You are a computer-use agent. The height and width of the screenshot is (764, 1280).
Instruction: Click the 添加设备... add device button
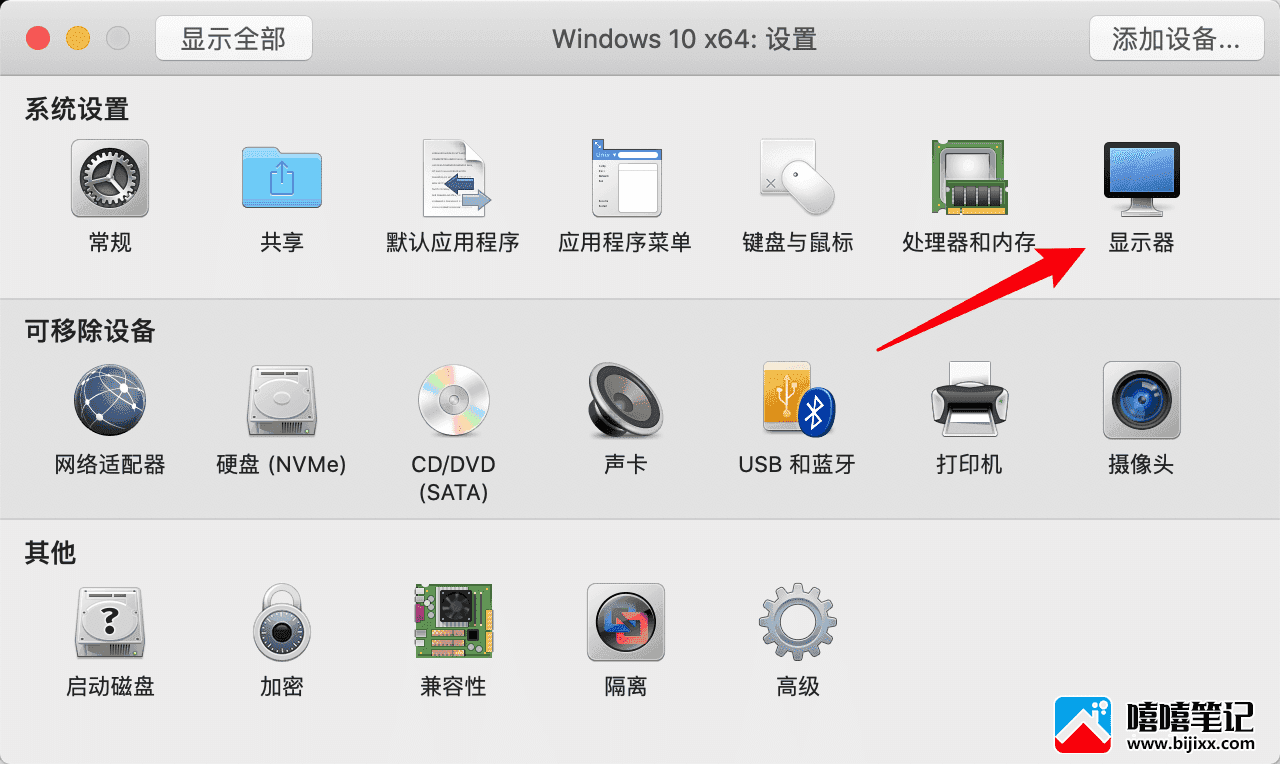1175,38
